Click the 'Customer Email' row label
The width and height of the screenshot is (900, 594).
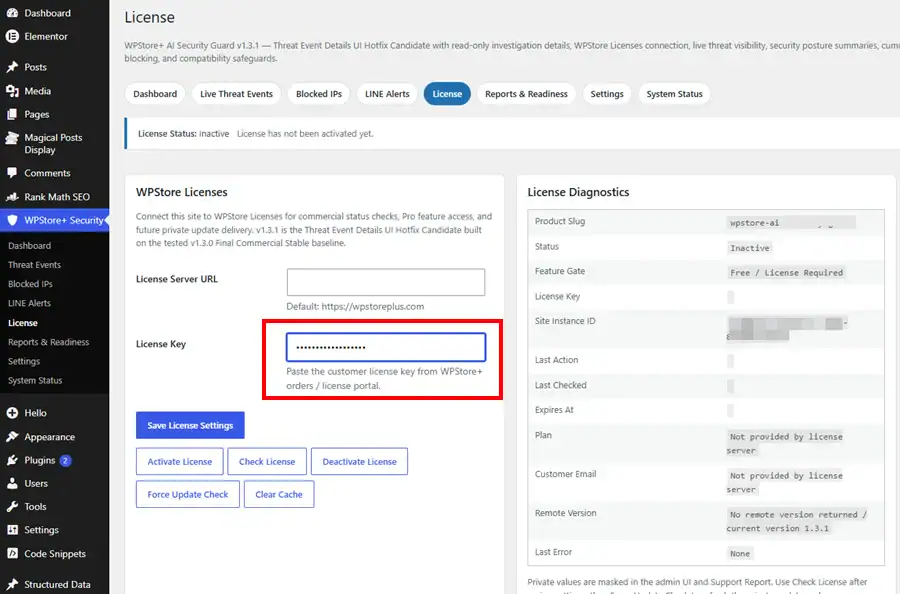pos(565,474)
